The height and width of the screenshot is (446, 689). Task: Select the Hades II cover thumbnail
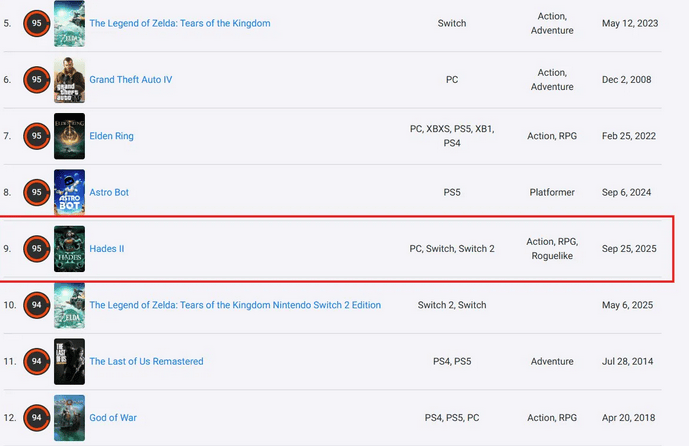pyautogui.click(x=69, y=248)
